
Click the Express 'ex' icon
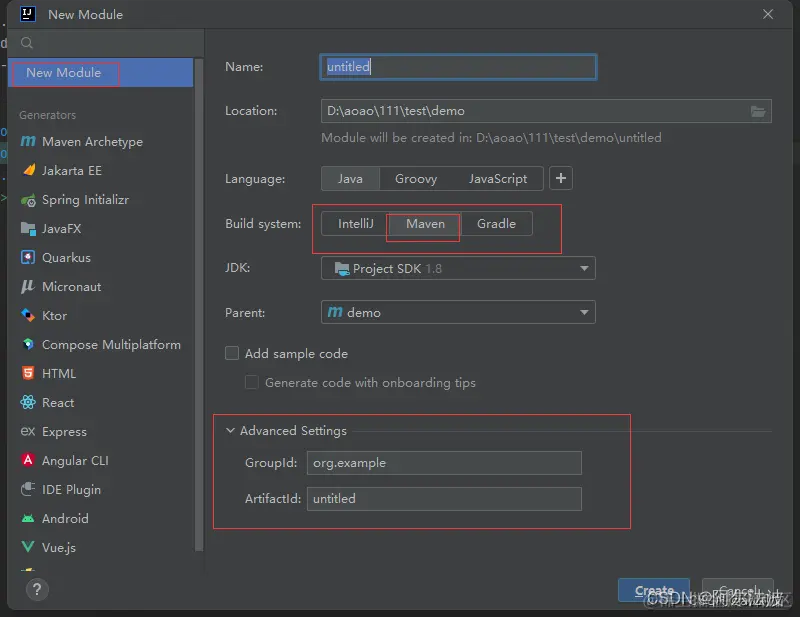28,431
